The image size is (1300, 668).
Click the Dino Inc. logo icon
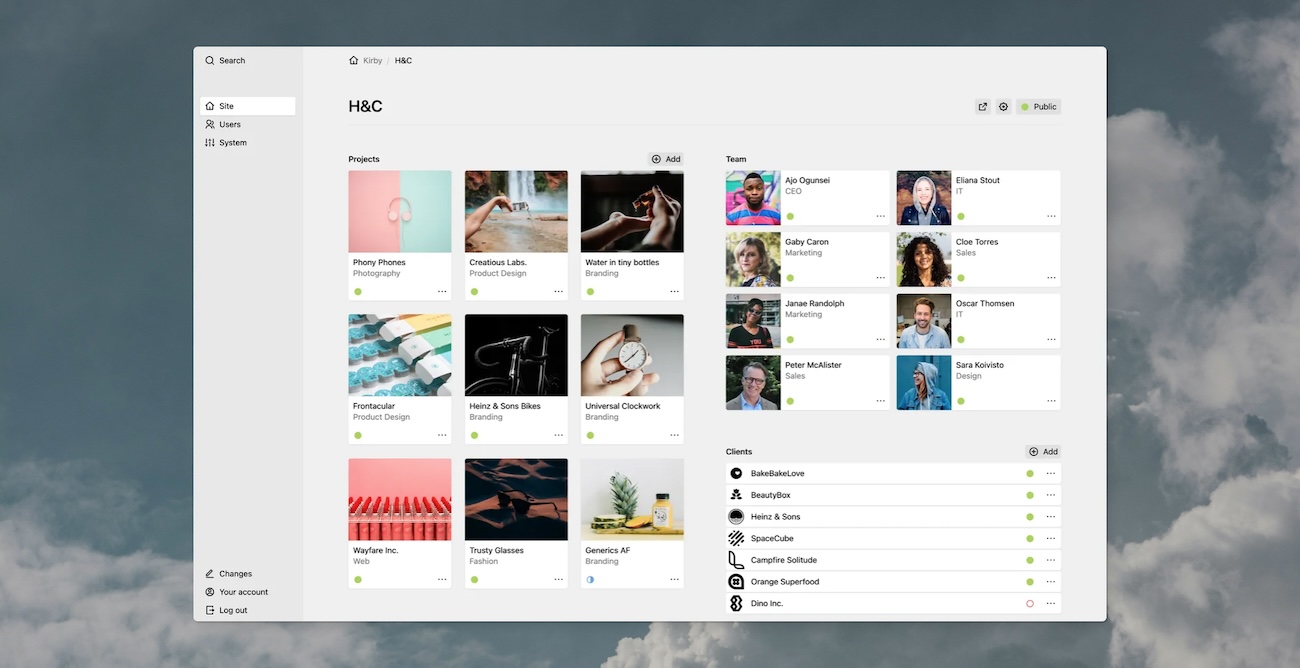736,604
